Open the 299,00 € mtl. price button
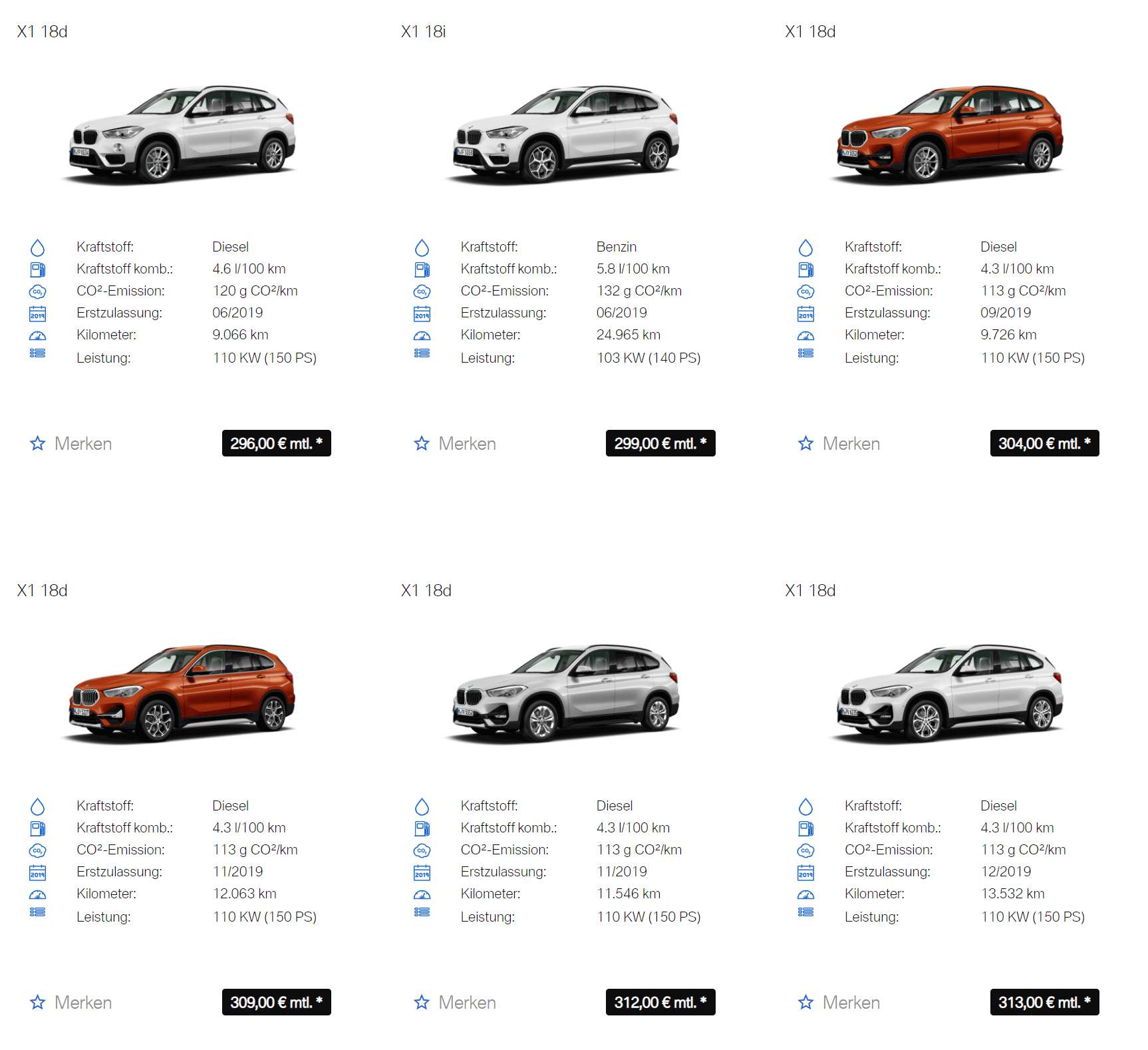1148x1050 pixels. 660,443
